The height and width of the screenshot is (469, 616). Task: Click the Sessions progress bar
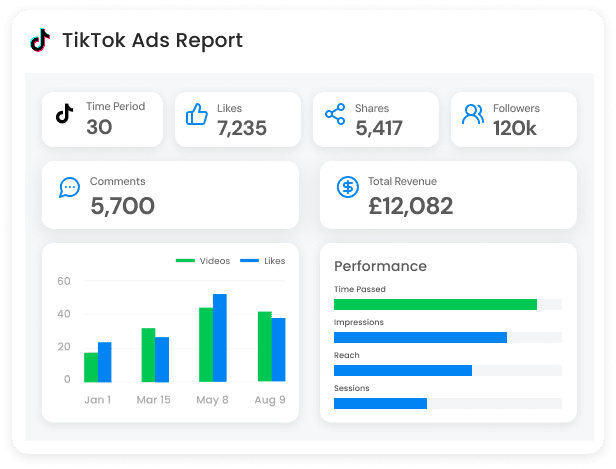448,403
